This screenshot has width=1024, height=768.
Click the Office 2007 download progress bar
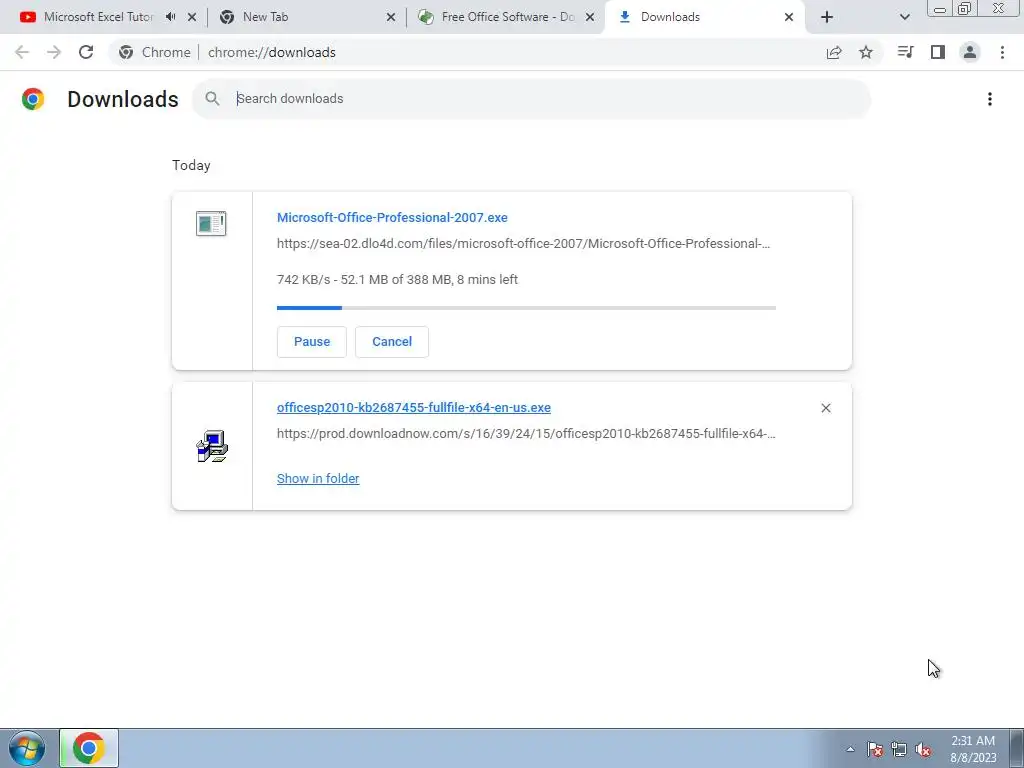[526, 308]
